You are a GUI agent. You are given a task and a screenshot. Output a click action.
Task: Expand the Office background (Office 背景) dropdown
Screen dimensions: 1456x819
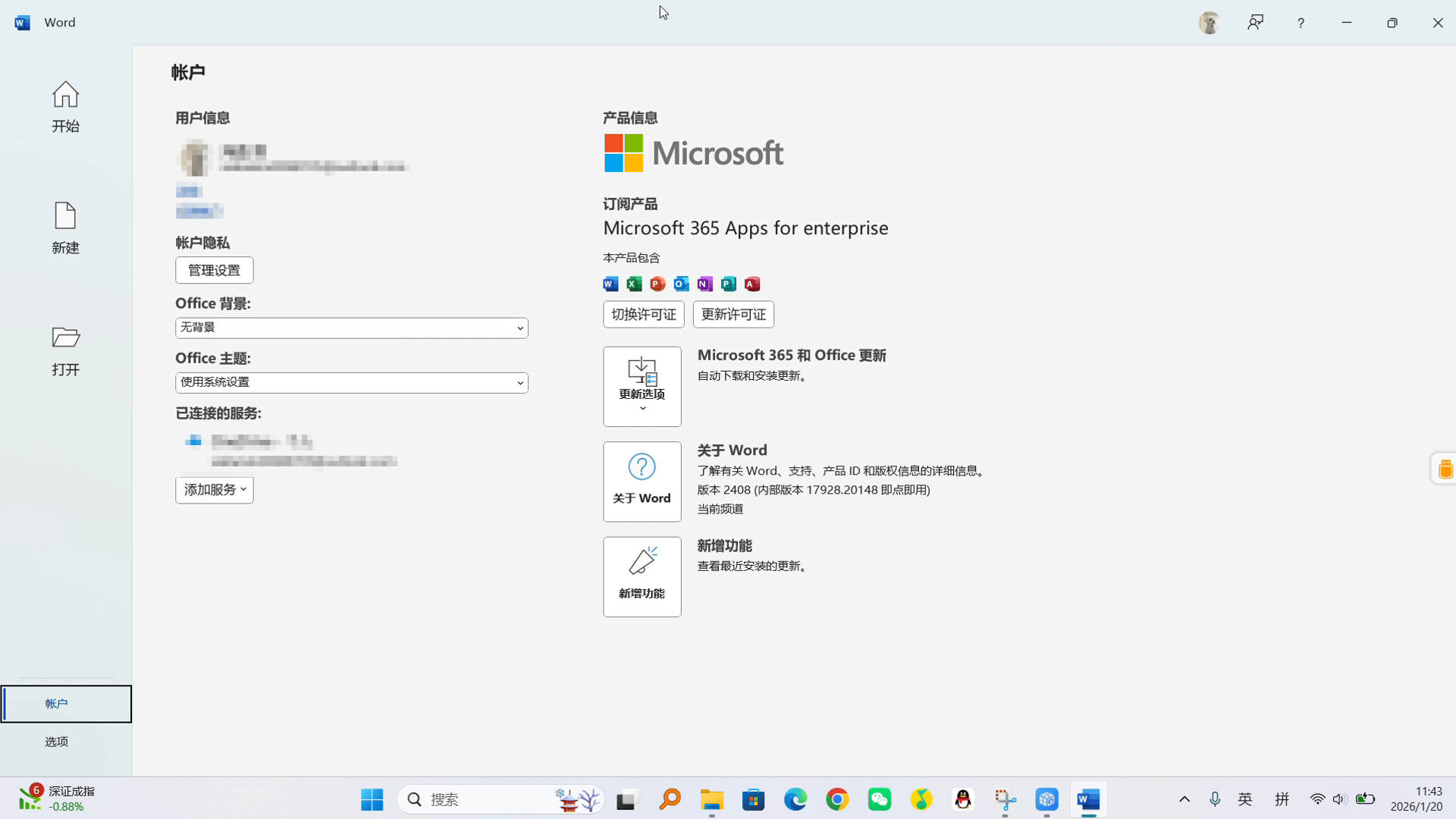(351, 328)
